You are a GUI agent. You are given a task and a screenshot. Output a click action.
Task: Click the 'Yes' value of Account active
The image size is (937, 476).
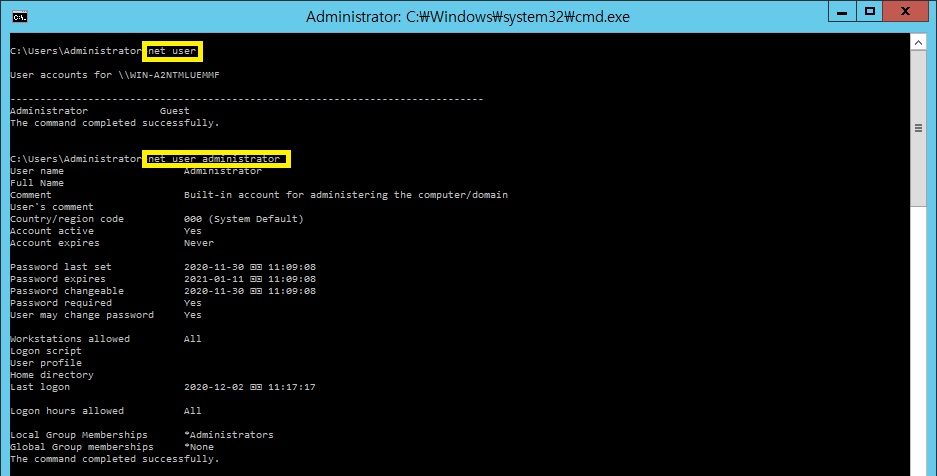point(192,231)
